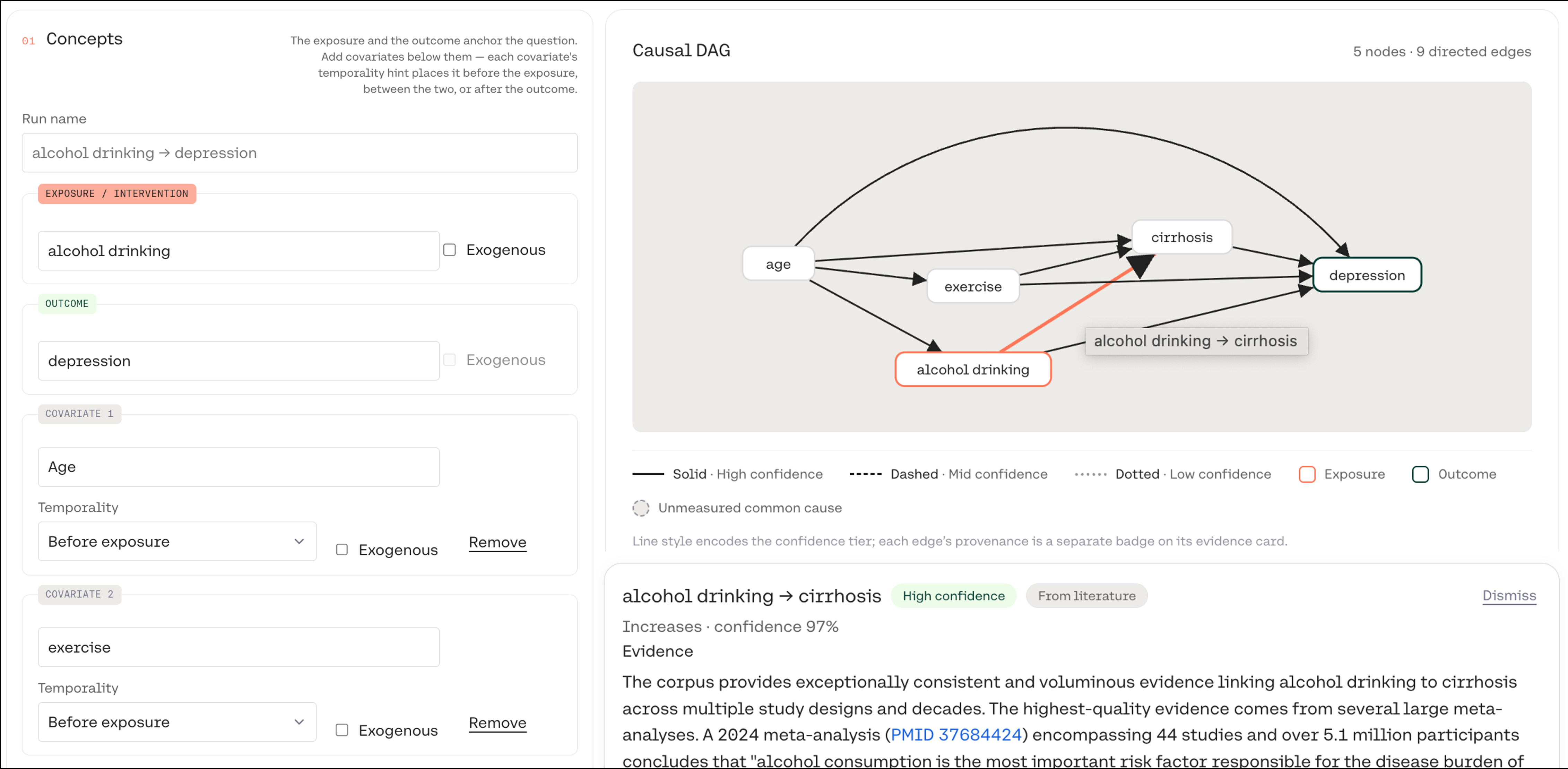Select the alcohol drinking exposure node in DAG

(x=973, y=370)
